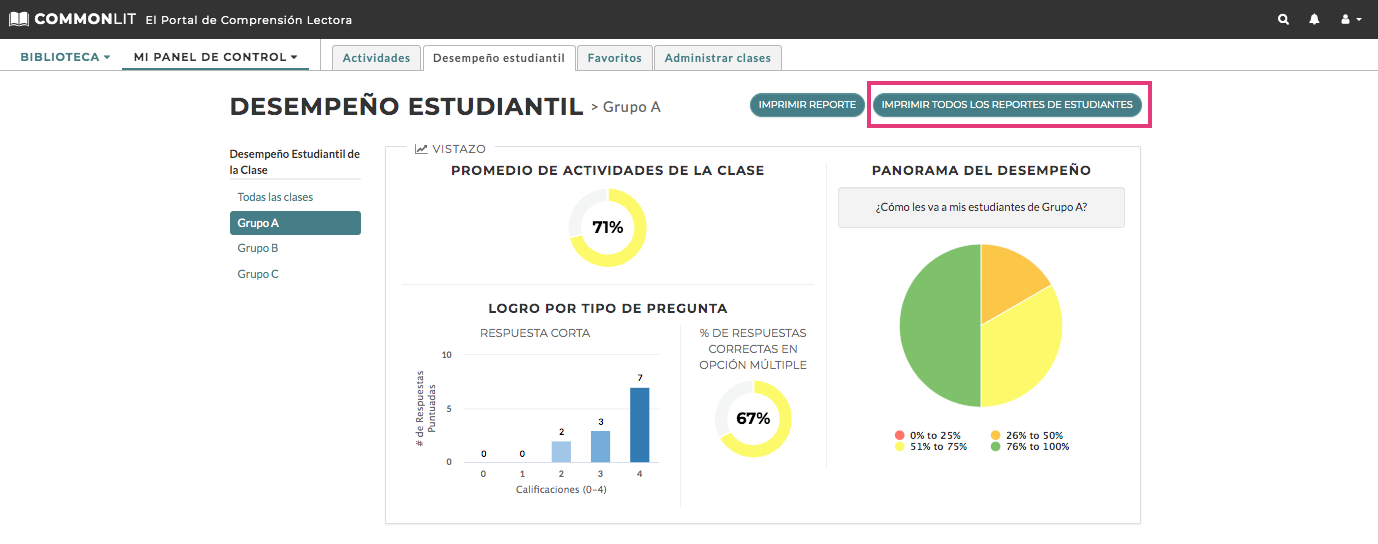Screen dimensions: 1378x544
Task: Select Grupo C in the sidebar
Action: tap(258, 274)
